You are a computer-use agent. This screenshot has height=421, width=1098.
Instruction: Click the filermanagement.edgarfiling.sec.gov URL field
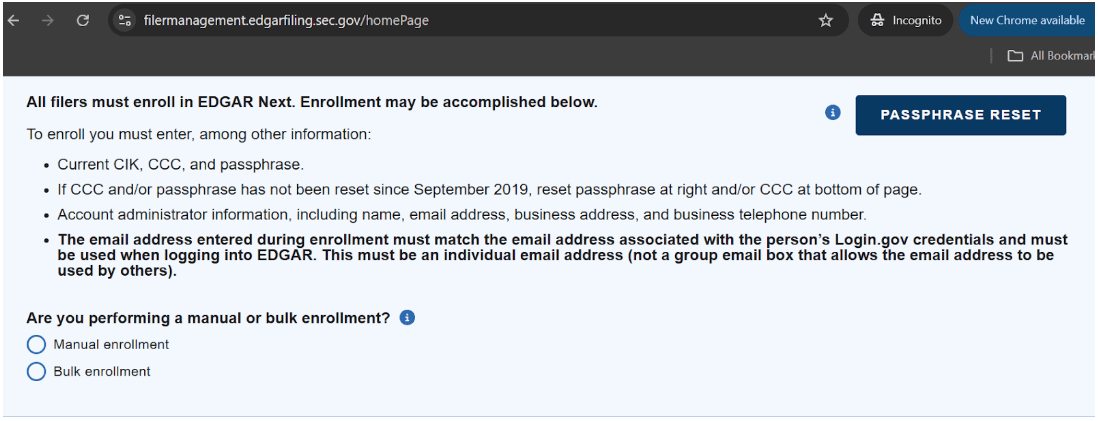click(286, 20)
